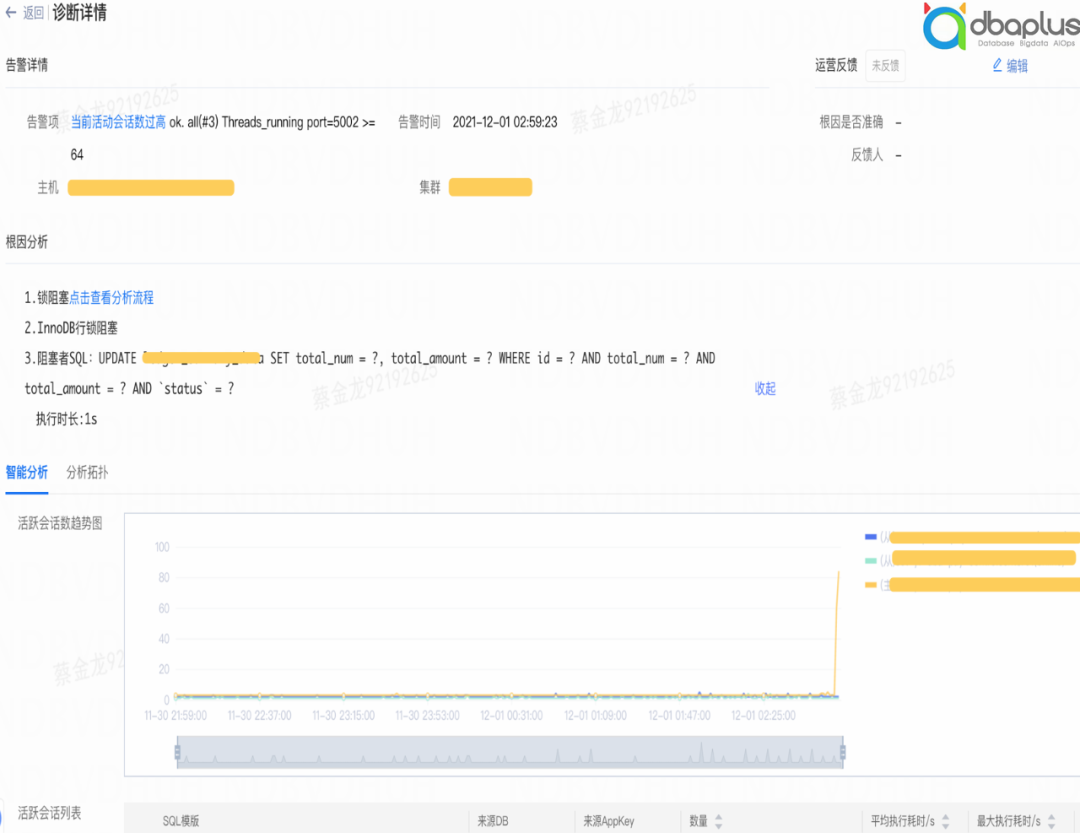Click the 返回 back text
This screenshot has width=1080, height=833.
(33, 13)
